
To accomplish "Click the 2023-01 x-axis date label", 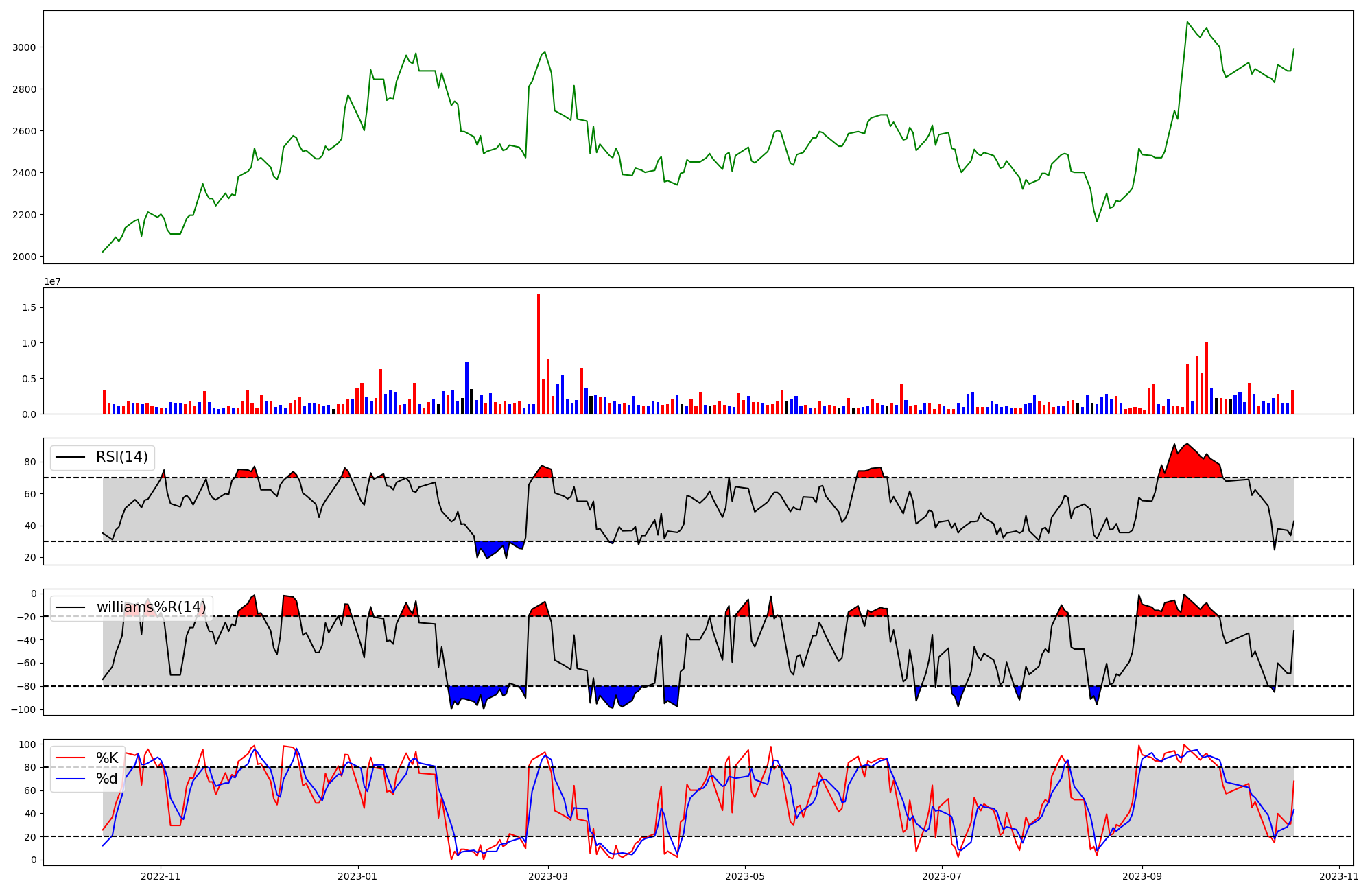I will 358,876.
